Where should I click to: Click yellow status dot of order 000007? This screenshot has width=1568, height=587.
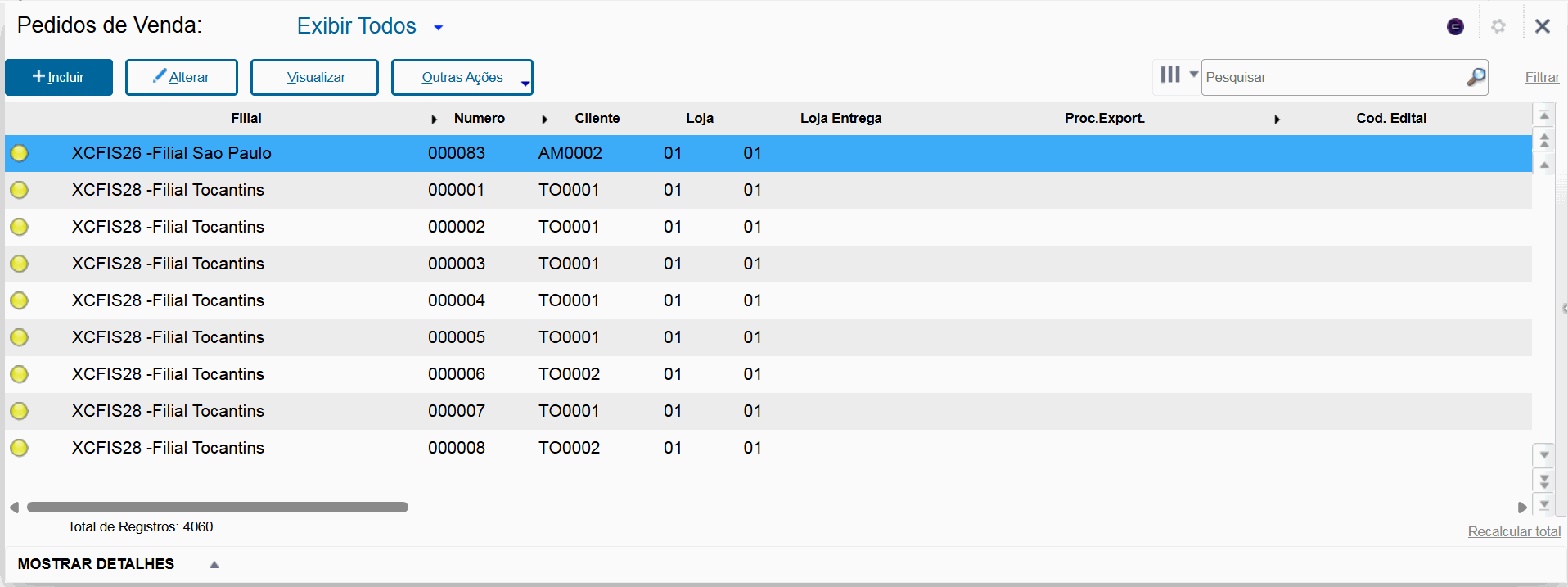click(x=19, y=411)
